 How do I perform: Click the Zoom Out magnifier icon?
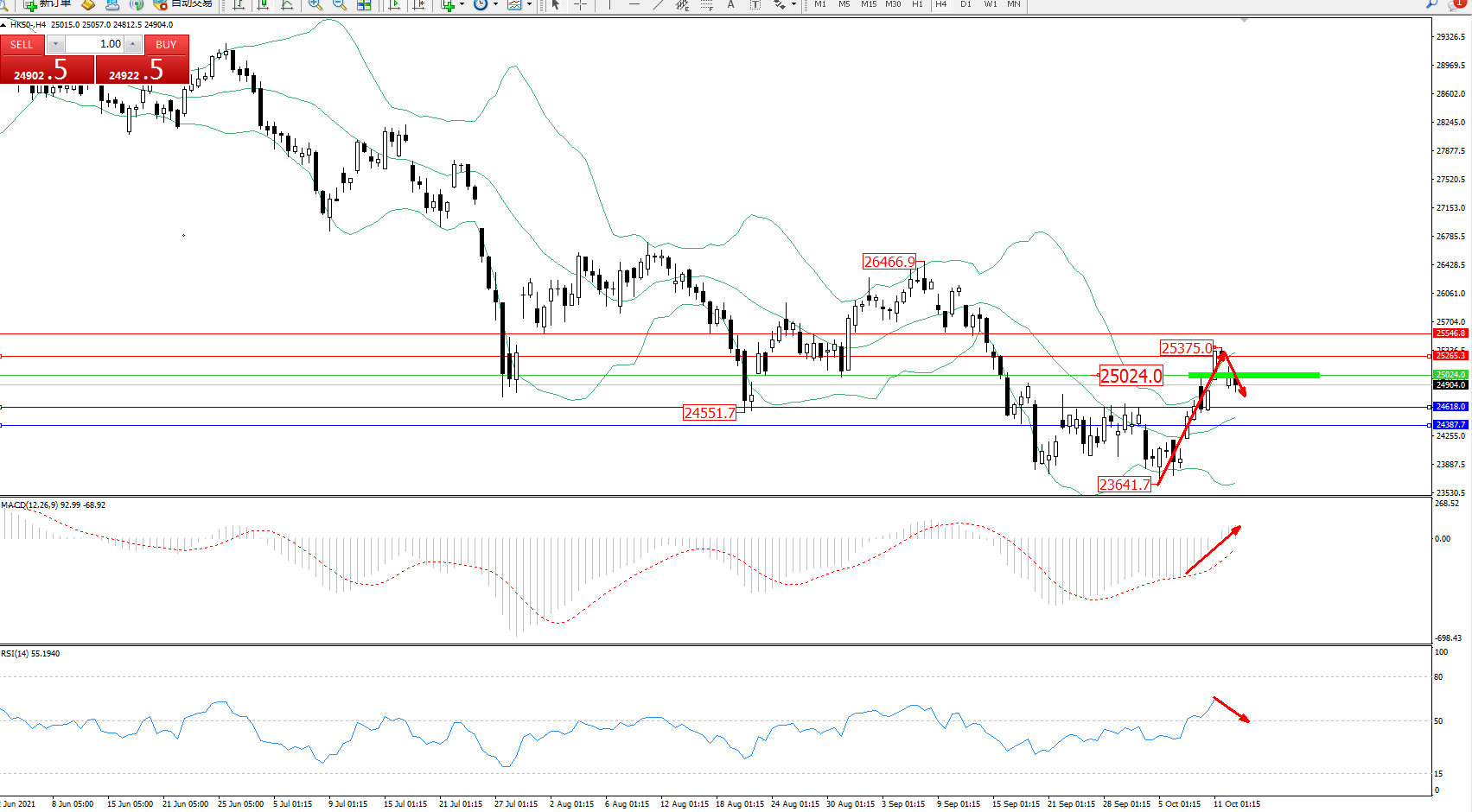(x=340, y=4)
